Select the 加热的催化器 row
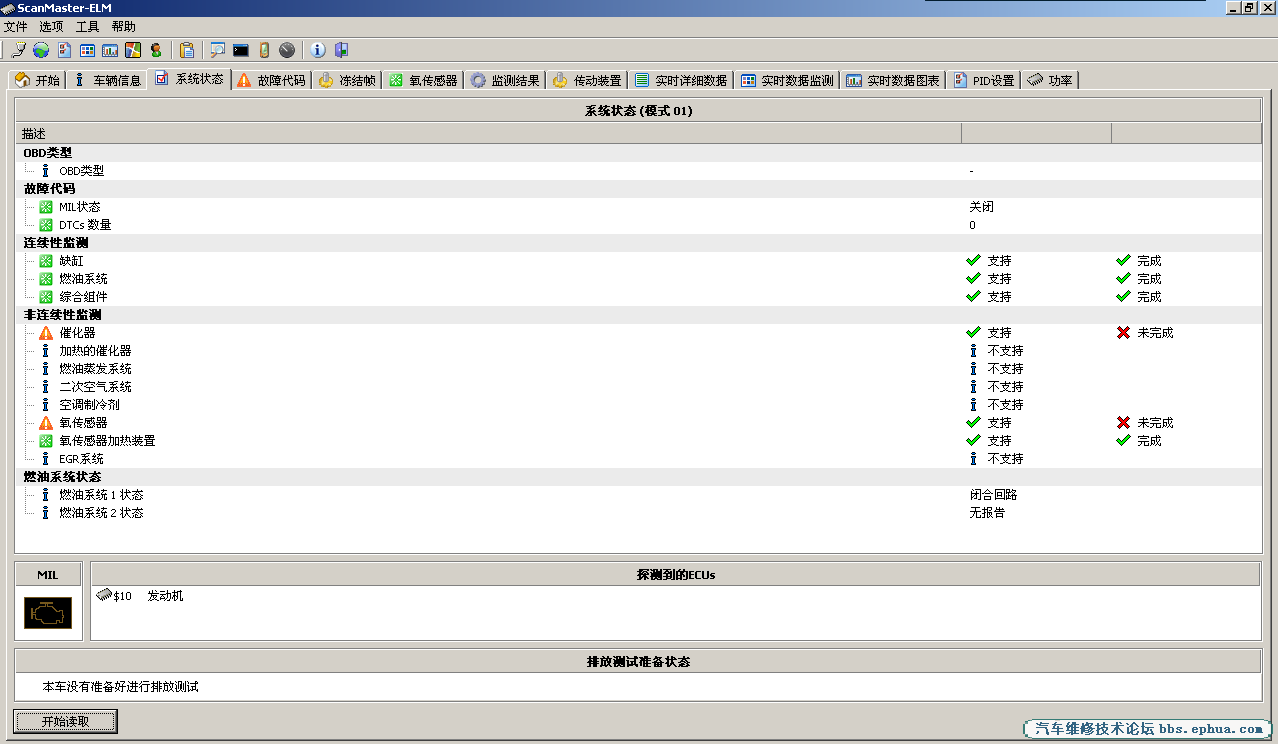This screenshot has width=1278, height=744. click(x=639, y=351)
